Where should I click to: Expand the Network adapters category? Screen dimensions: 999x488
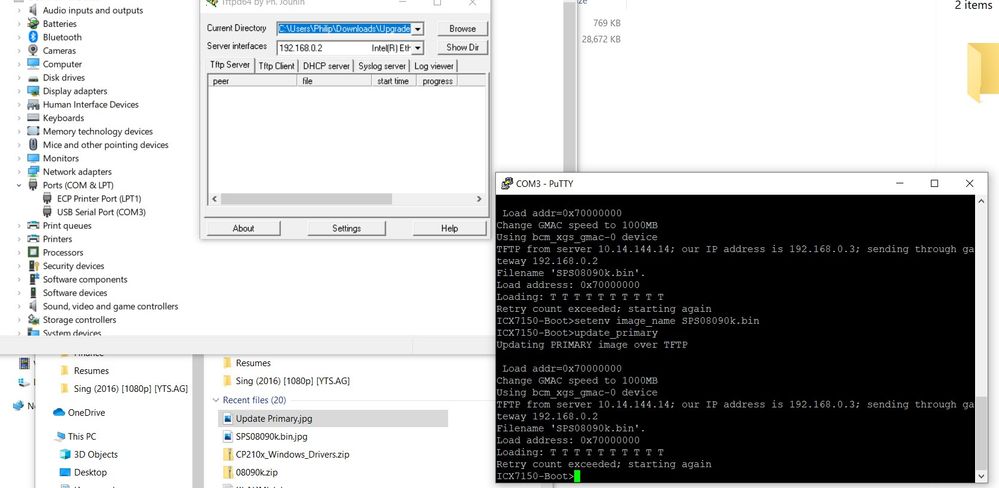point(19,172)
